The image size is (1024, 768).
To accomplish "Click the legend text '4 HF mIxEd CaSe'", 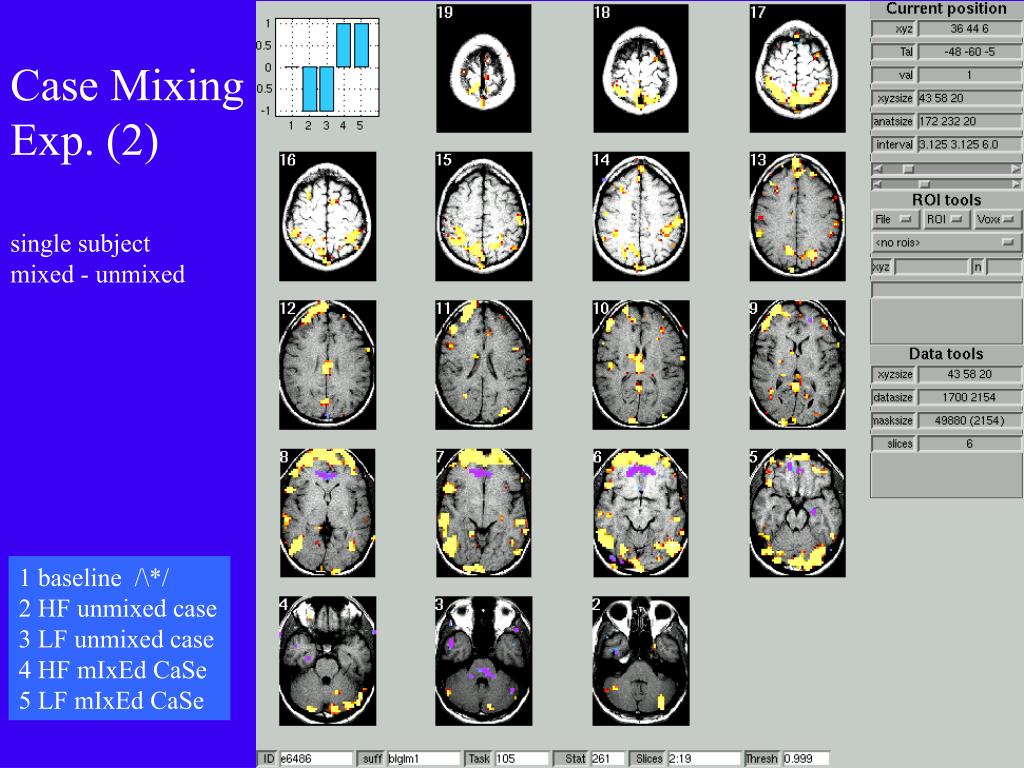I will (112, 670).
